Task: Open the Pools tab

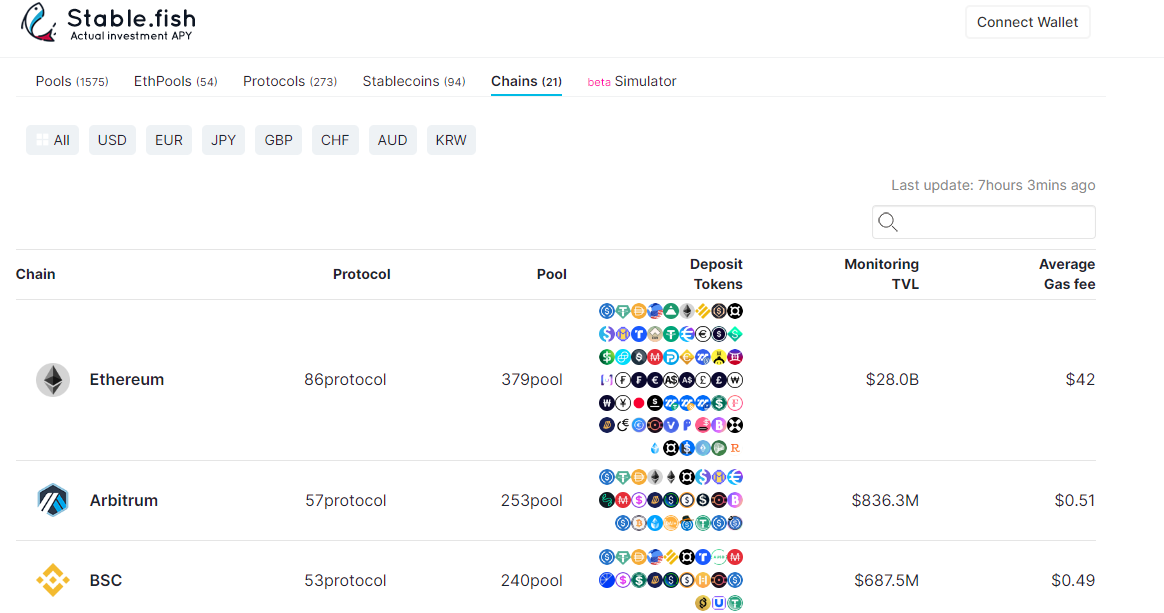Action: (72, 81)
